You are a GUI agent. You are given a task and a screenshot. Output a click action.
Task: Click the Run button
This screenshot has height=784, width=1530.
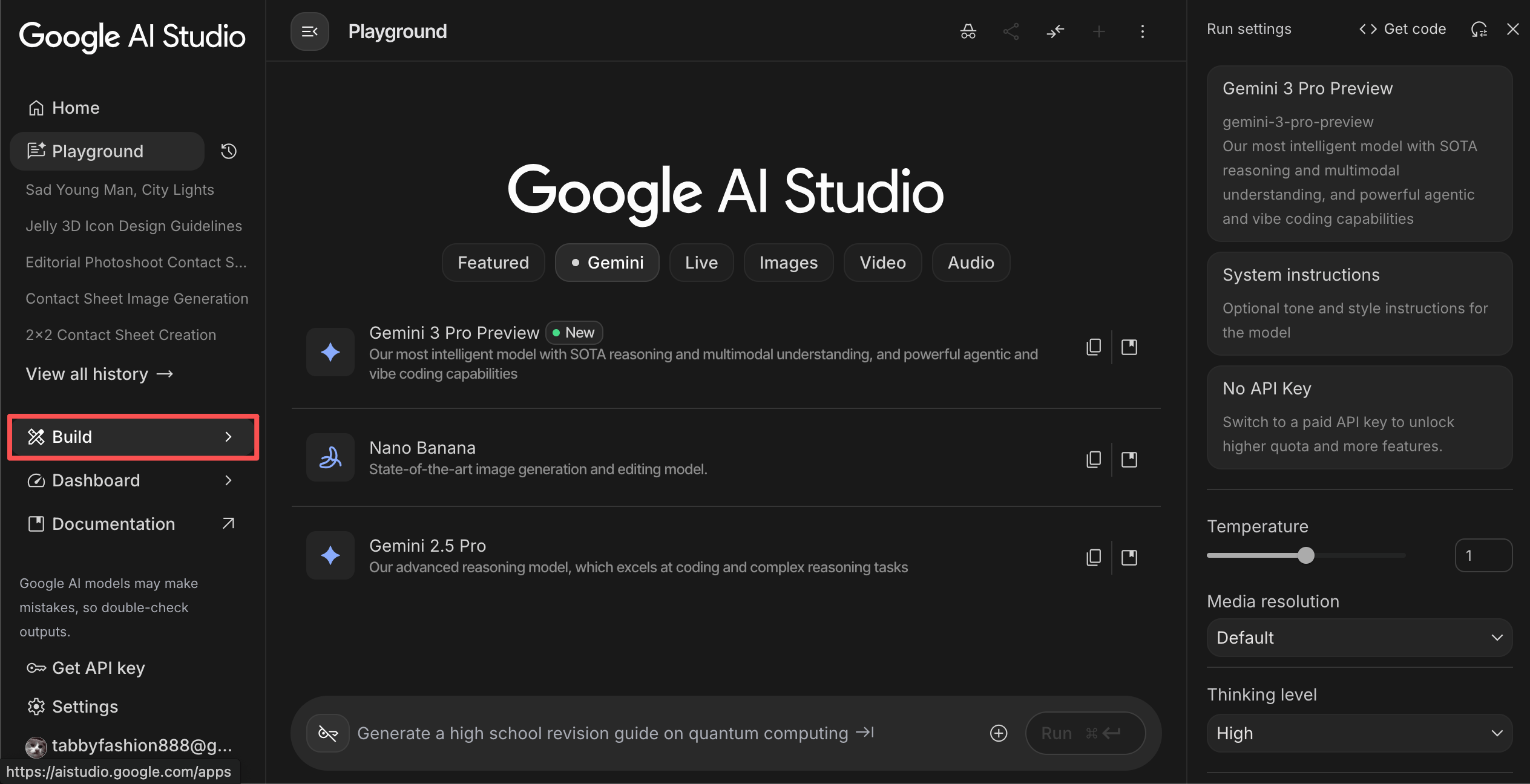pyautogui.click(x=1085, y=733)
